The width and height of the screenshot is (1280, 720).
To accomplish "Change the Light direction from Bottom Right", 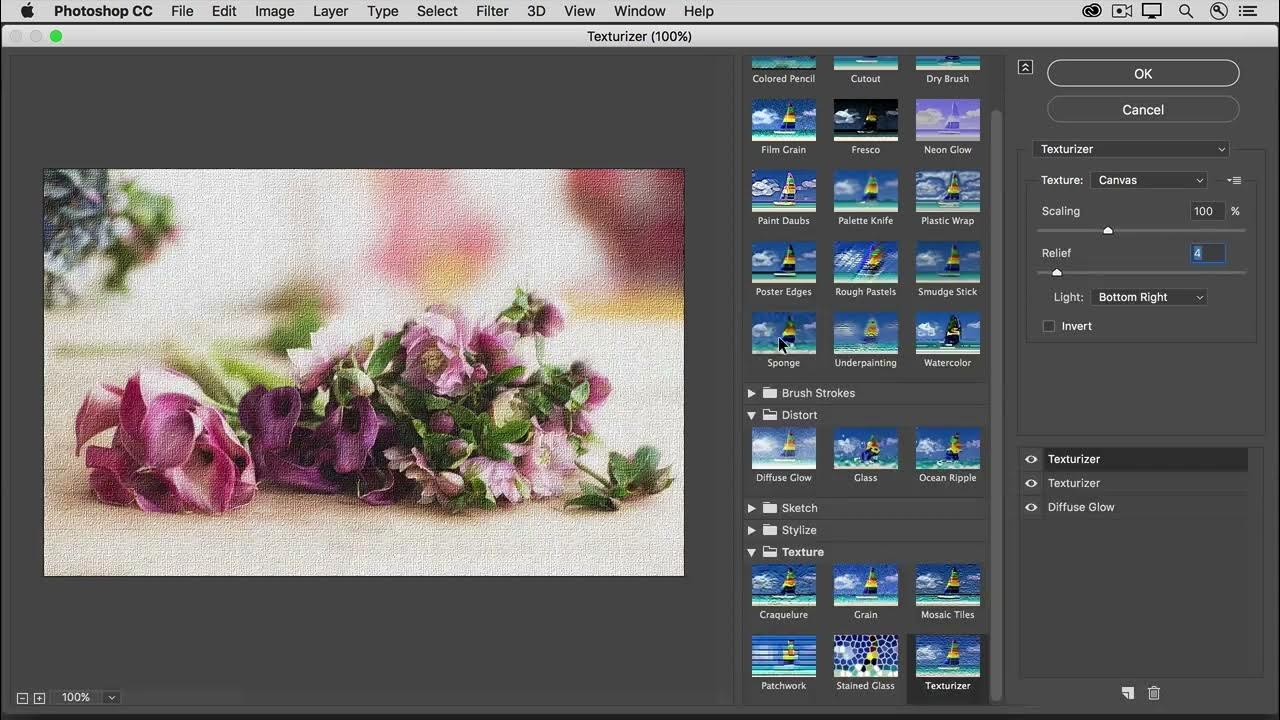I will 1150,297.
